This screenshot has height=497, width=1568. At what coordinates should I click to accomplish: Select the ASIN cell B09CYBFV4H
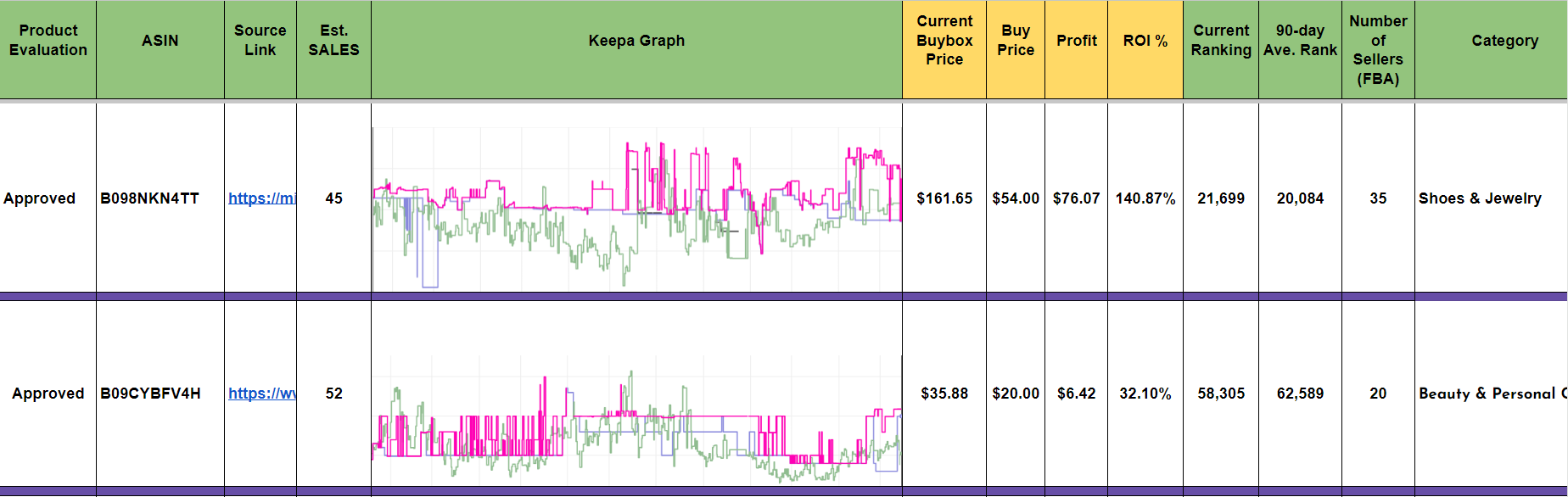tap(151, 394)
